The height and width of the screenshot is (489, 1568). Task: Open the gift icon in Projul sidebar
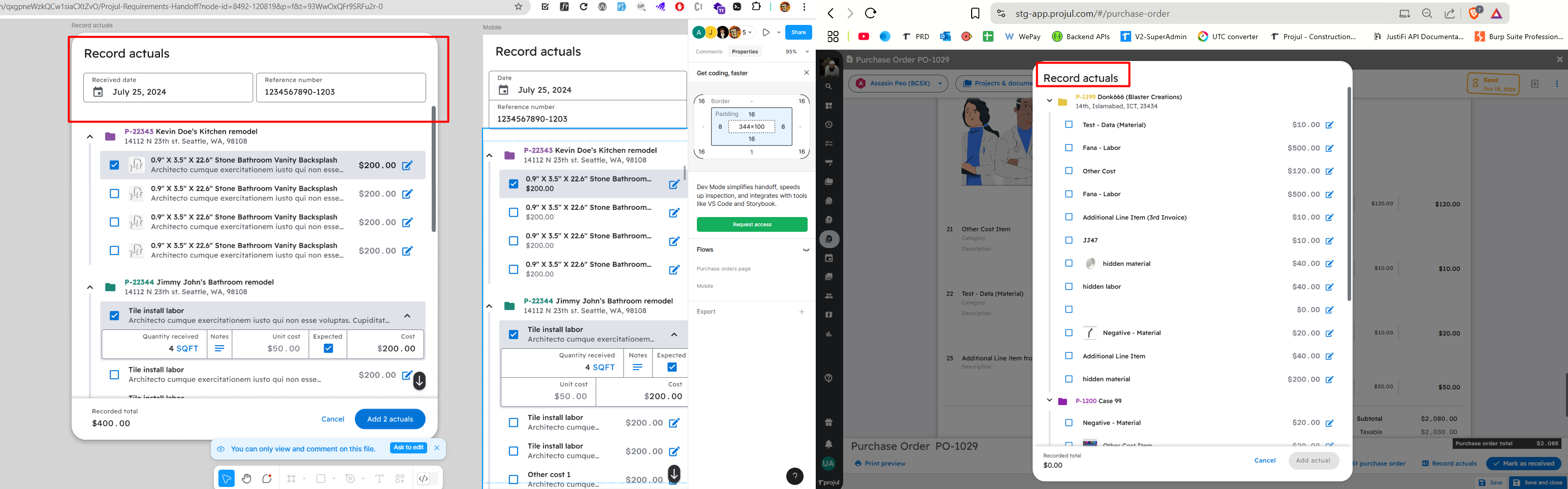(828, 422)
